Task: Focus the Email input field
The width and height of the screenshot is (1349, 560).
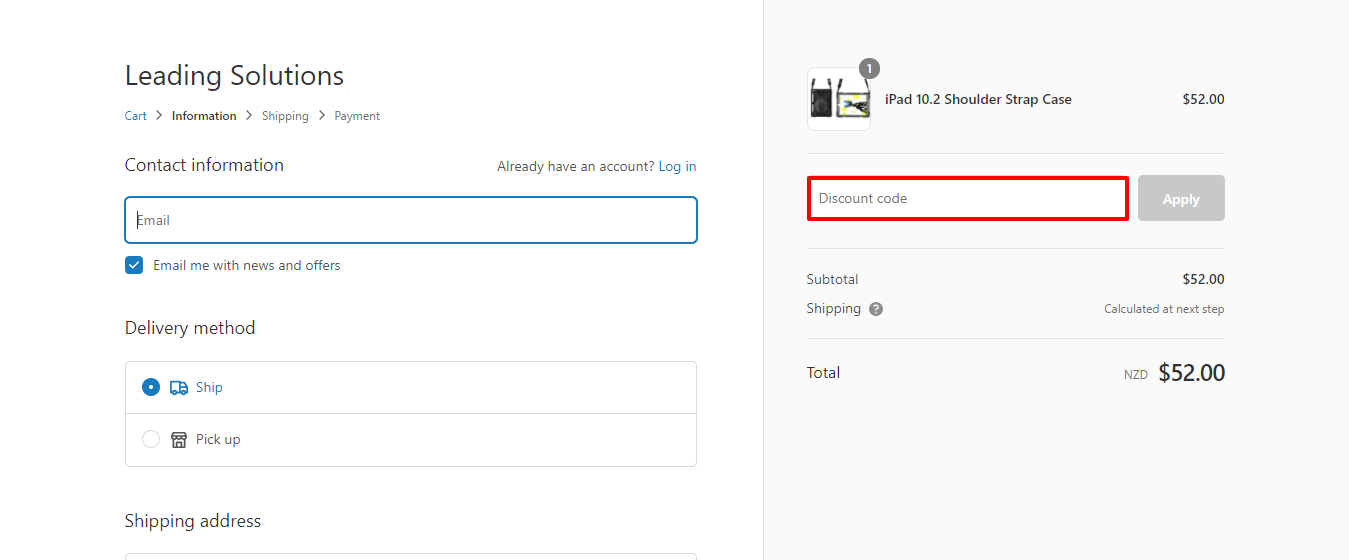Action: 411,220
